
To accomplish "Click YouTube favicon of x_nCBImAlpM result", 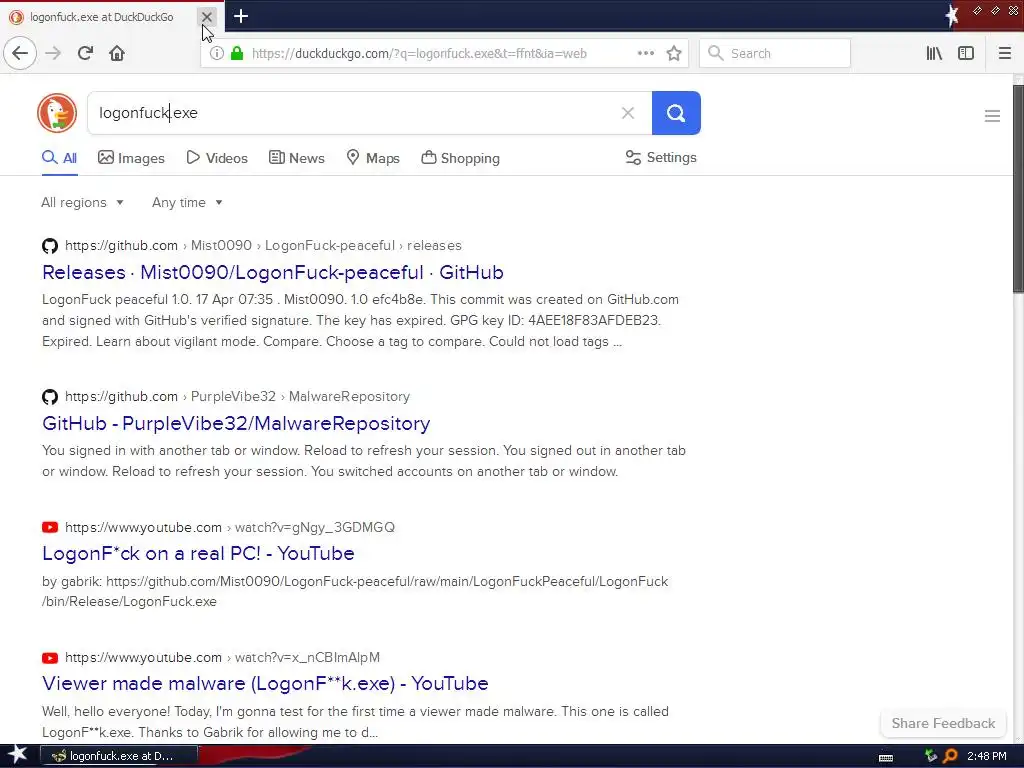I will click(50, 658).
